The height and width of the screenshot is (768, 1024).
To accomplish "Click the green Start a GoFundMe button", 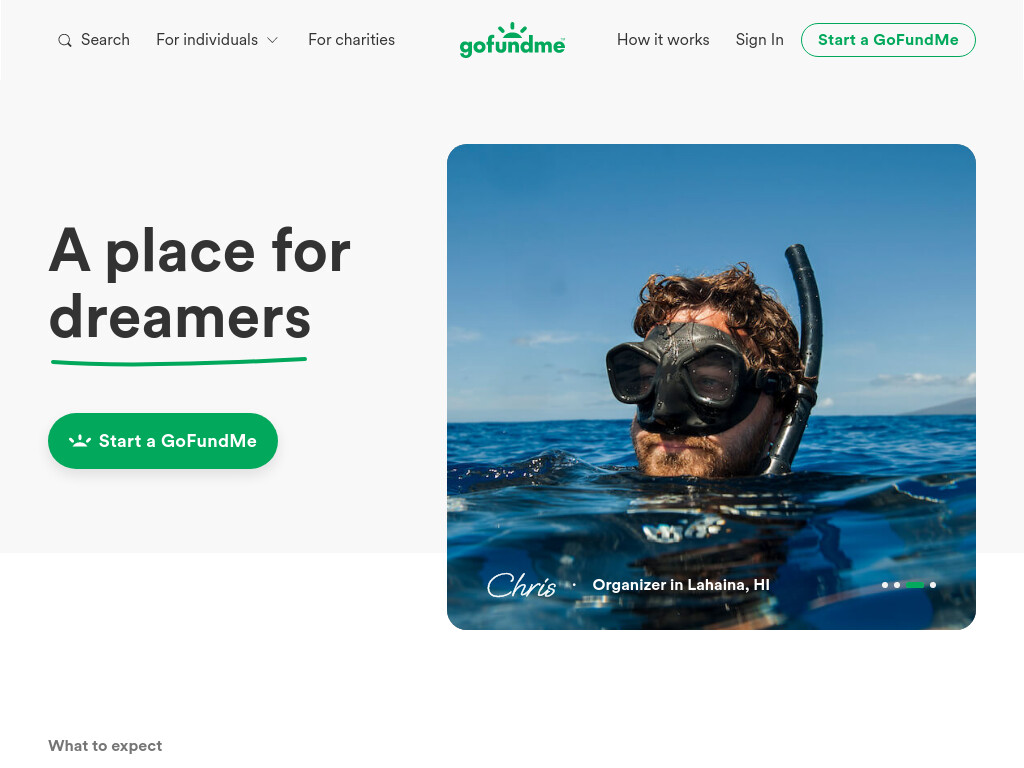I will point(163,441).
